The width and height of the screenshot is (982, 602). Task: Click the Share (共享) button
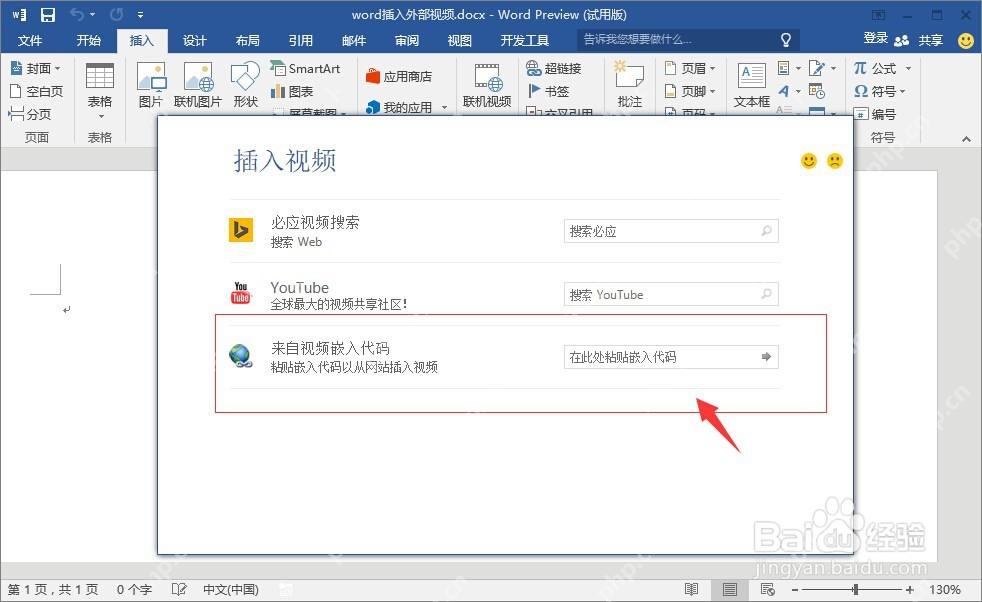click(x=920, y=40)
